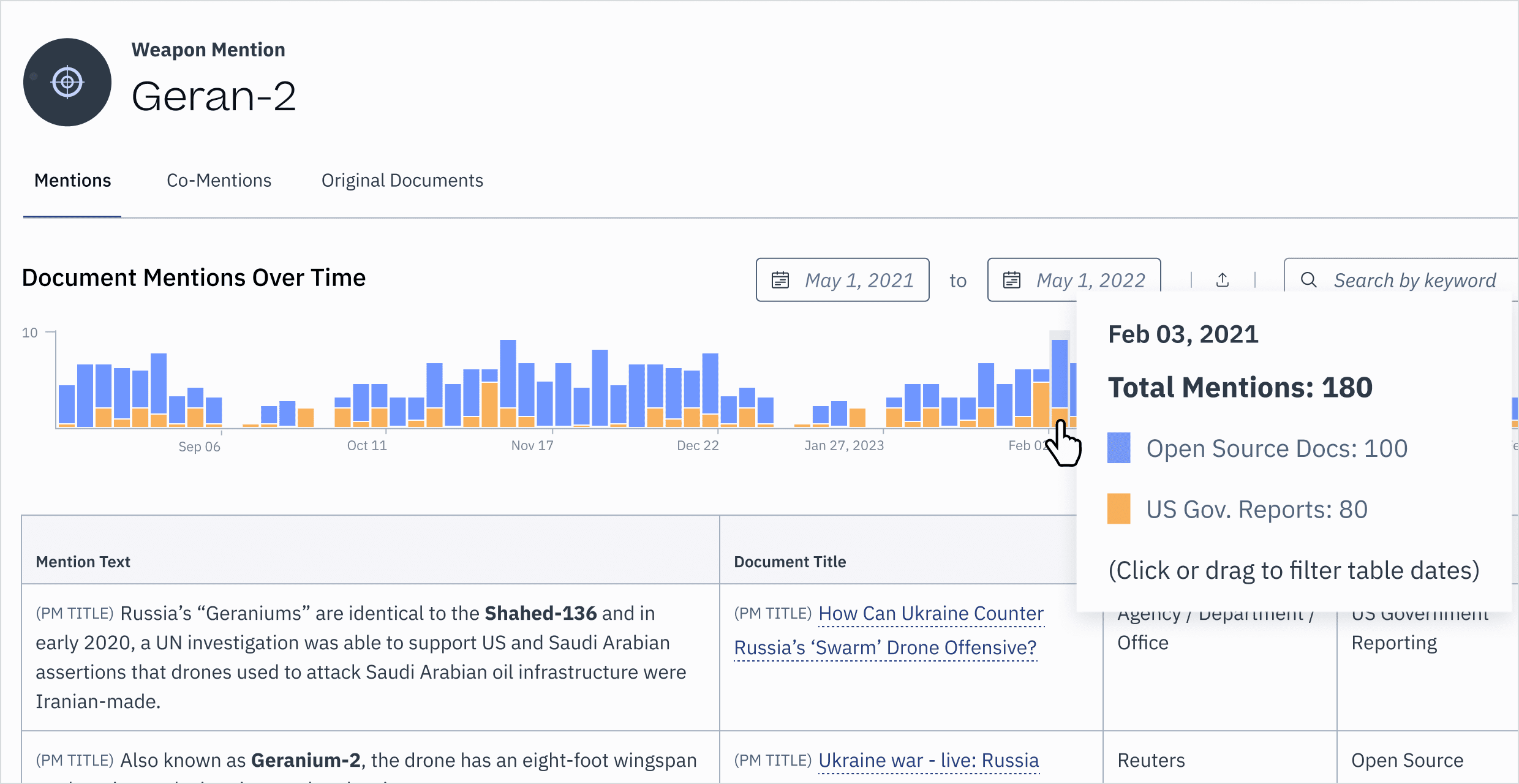Focus the Search by keyword field
This screenshot has height=784, width=1519.
pos(1414,280)
